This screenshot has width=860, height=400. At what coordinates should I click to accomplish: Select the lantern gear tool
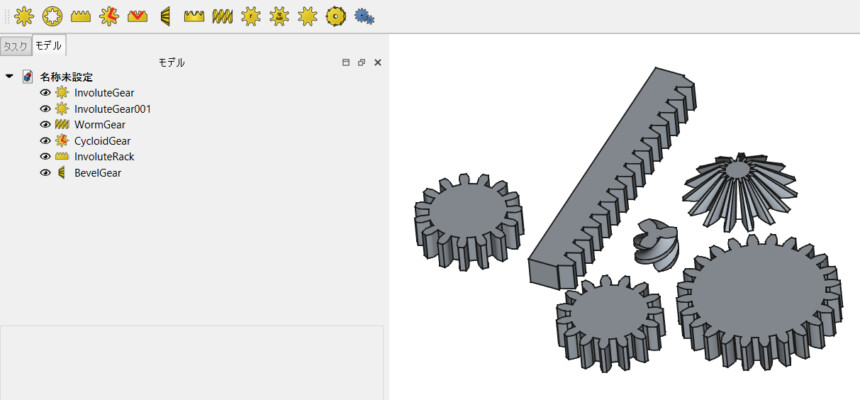tap(308, 16)
